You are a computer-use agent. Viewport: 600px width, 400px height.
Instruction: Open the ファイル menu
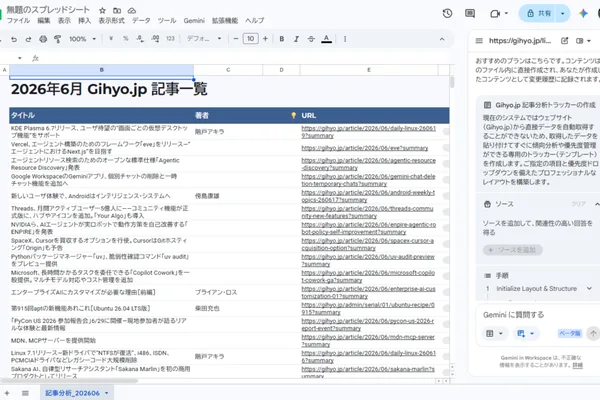pos(18,21)
